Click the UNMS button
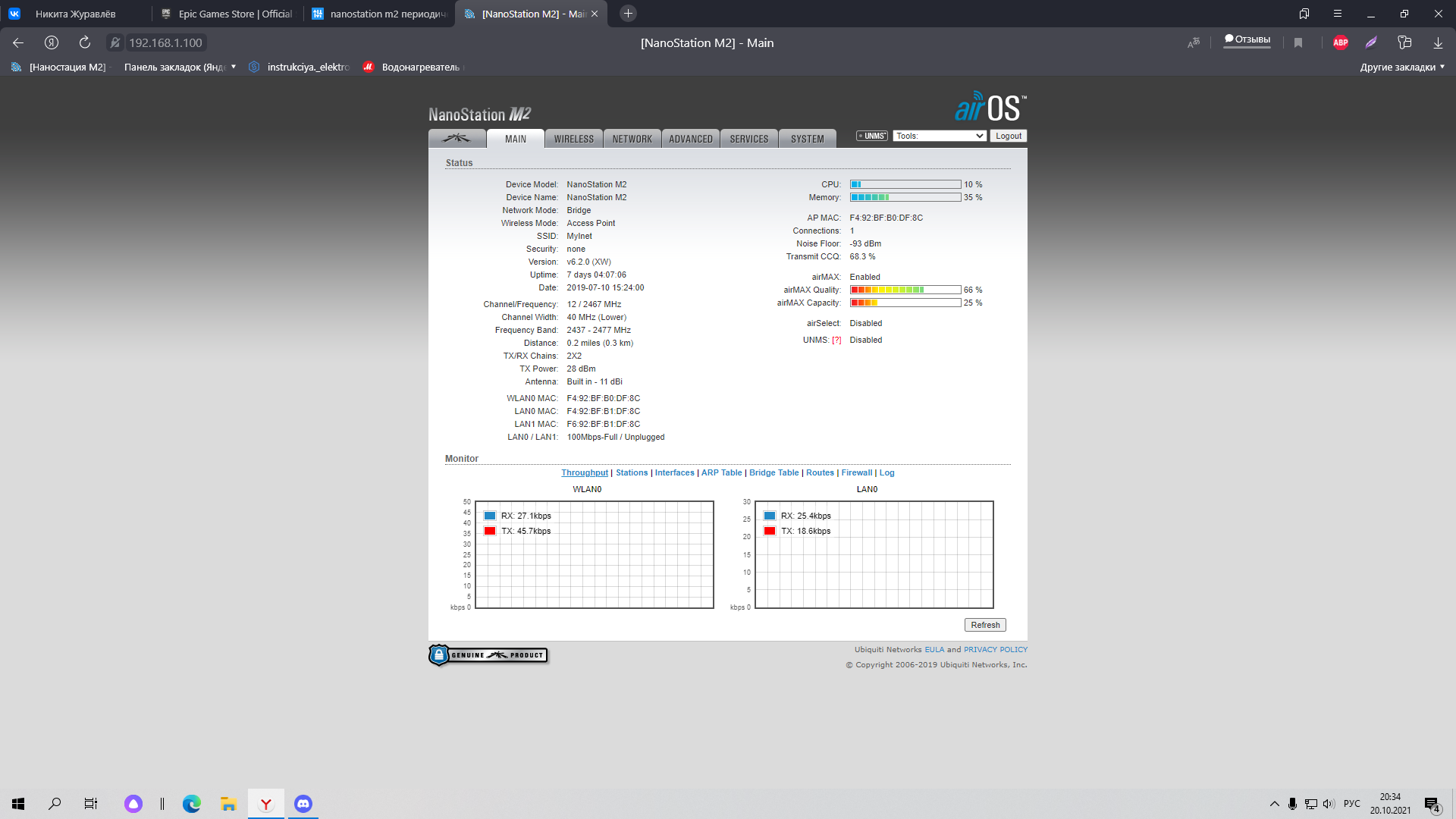This screenshot has width=1456, height=819. (x=872, y=136)
